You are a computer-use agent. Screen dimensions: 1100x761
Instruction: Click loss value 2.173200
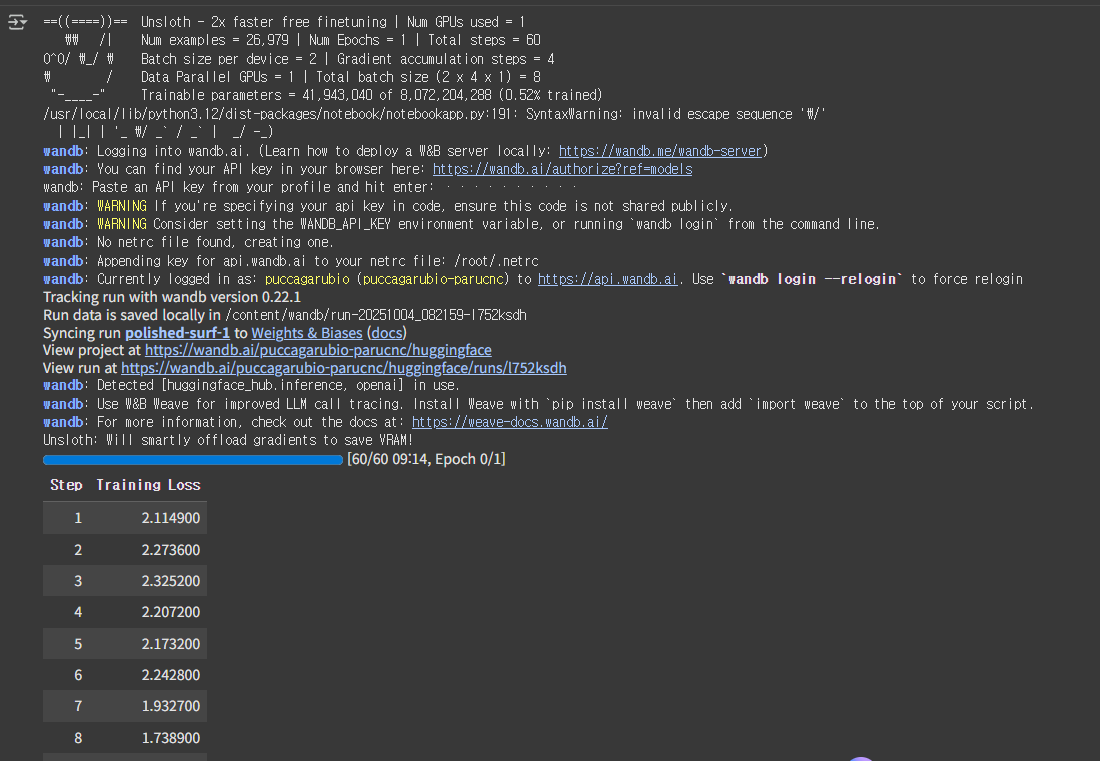pos(170,644)
